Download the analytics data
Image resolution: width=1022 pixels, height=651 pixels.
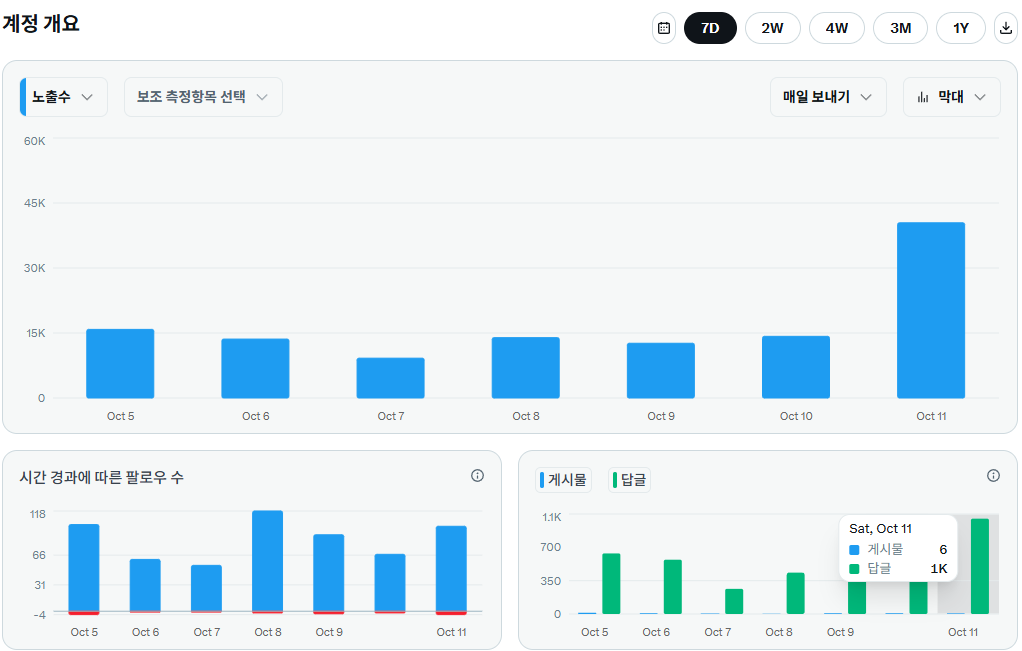pyautogui.click(x=1006, y=29)
